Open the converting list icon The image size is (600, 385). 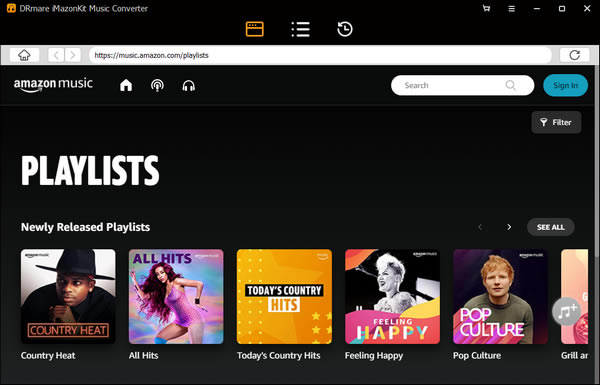[300, 29]
